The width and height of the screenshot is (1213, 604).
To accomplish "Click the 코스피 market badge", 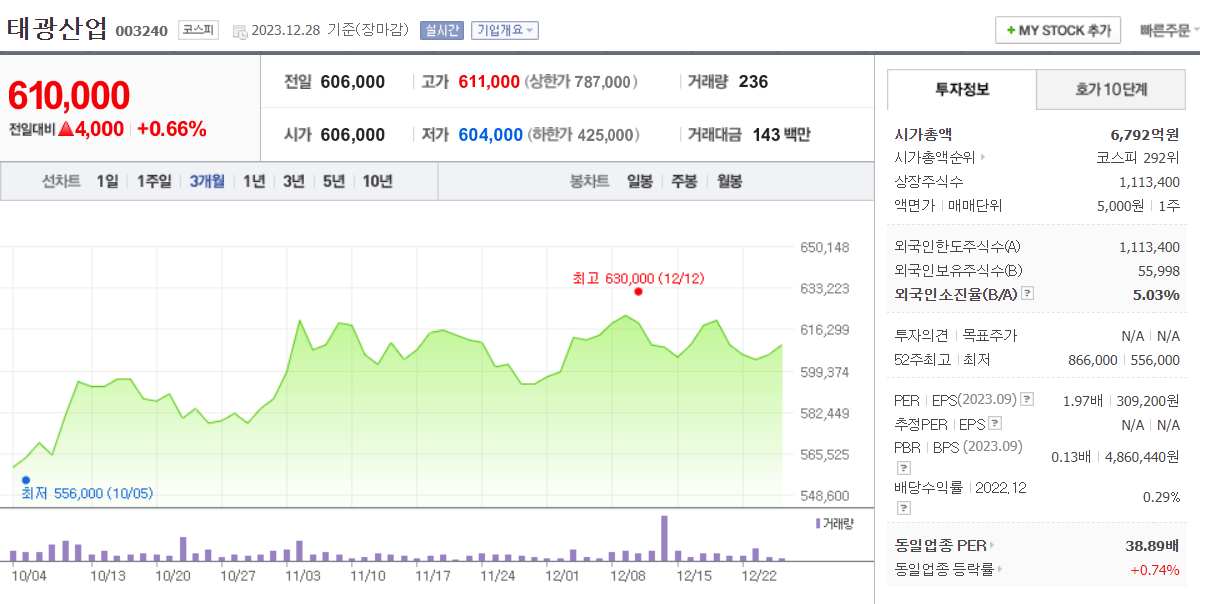I will 198,30.
